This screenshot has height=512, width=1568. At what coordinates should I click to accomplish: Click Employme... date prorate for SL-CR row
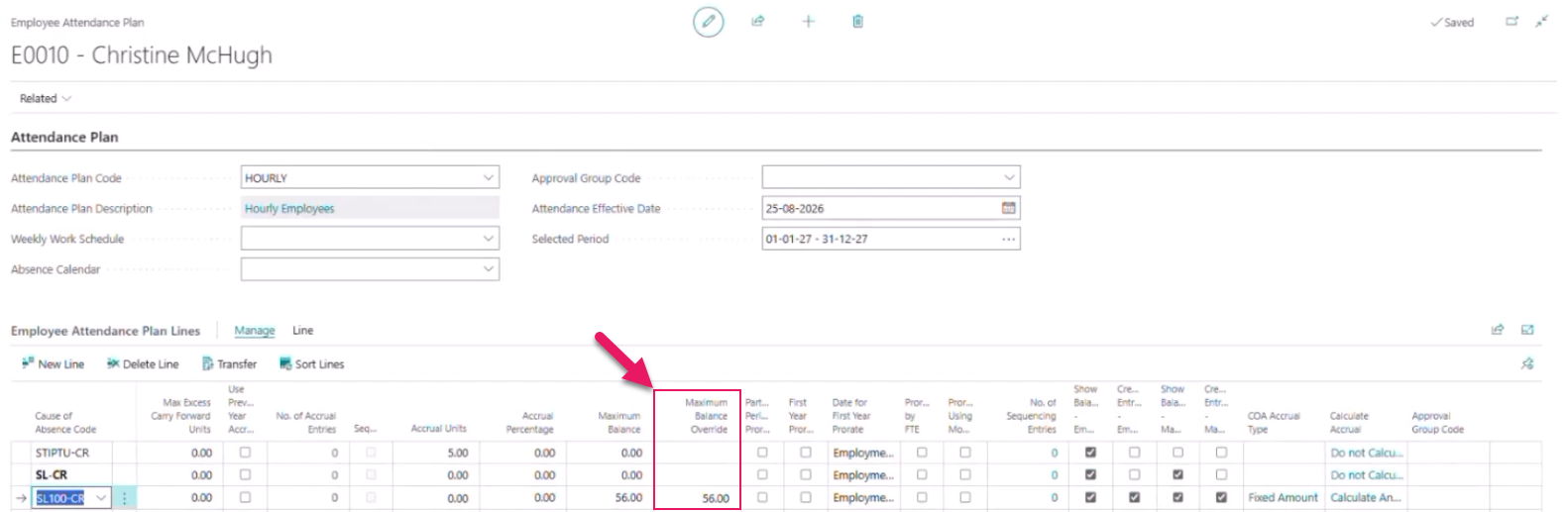pyautogui.click(x=863, y=475)
